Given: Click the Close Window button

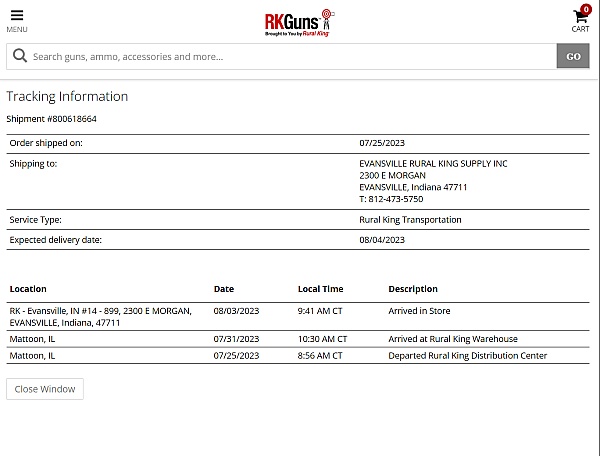Looking at the screenshot, I should click(45, 389).
